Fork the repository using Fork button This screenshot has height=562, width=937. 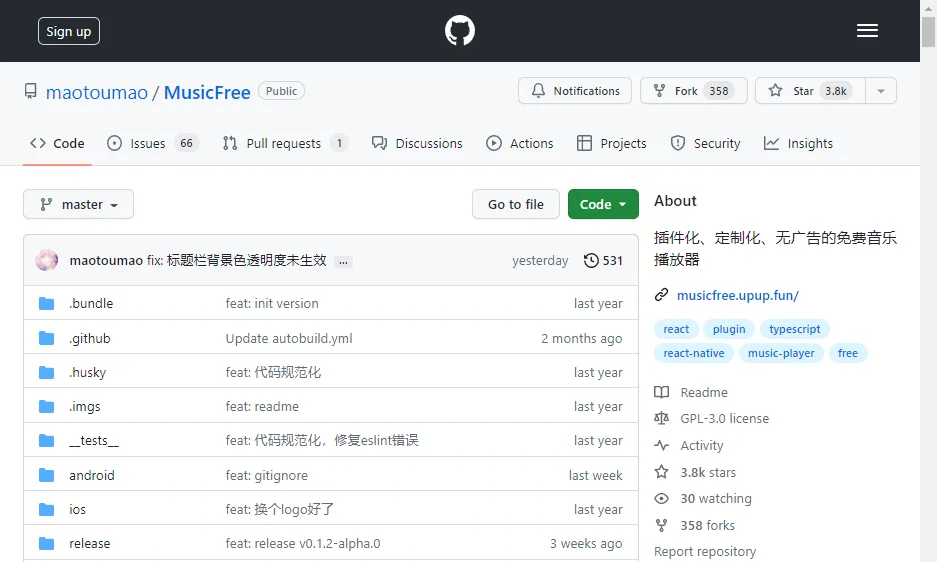pyautogui.click(x=693, y=91)
